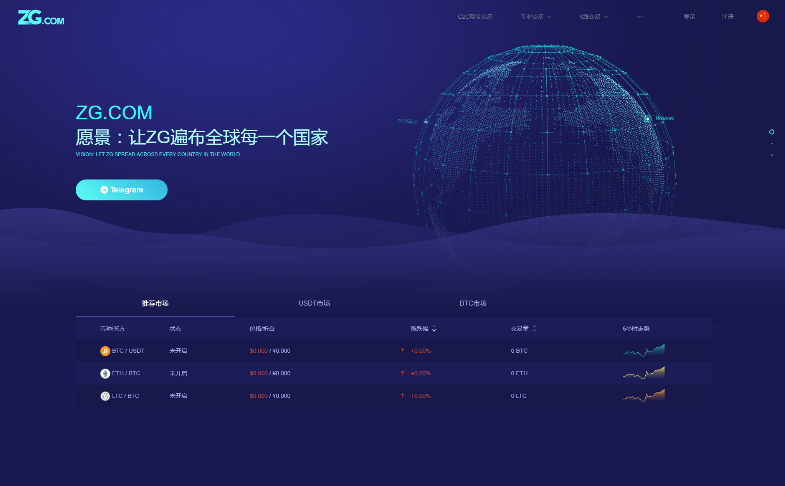The height and width of the screenshot is (486, 785).
Task: Switch to the recommended market tab
Action: point(155,303)
